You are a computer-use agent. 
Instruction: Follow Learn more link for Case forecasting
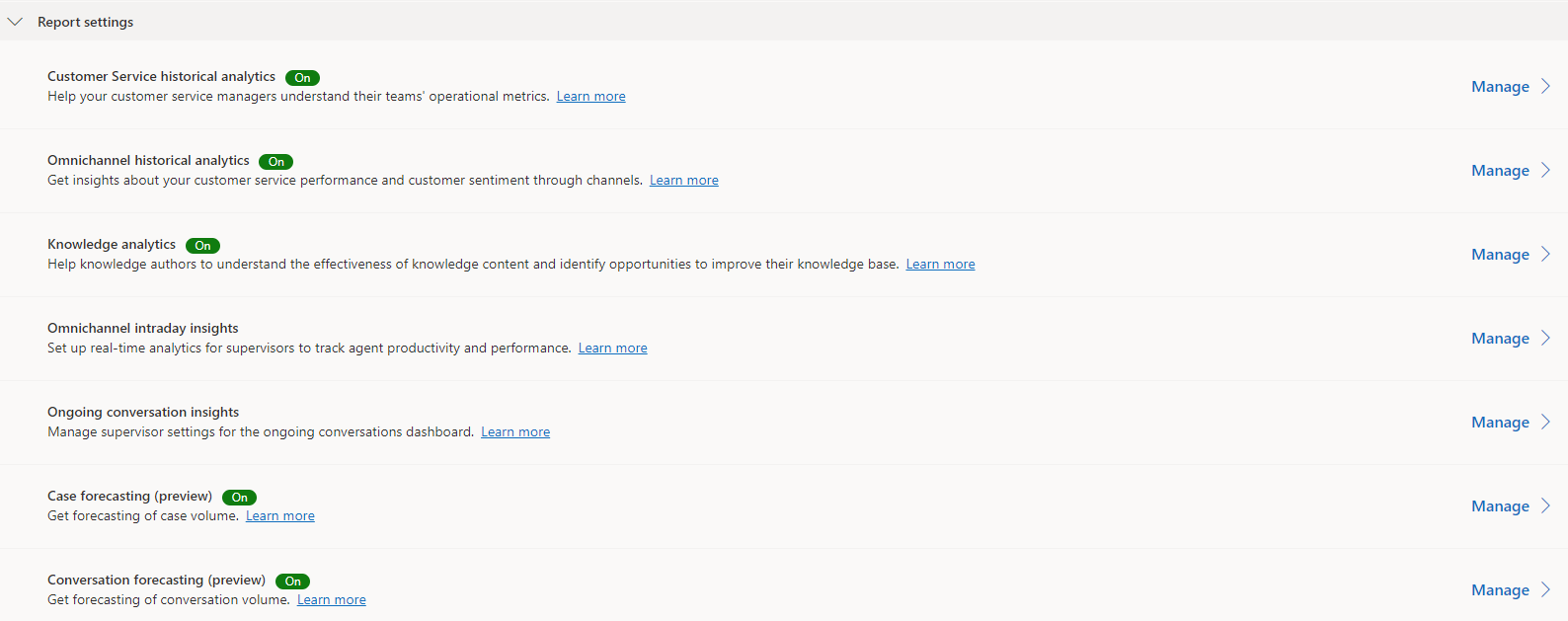[x=280, y=516]
